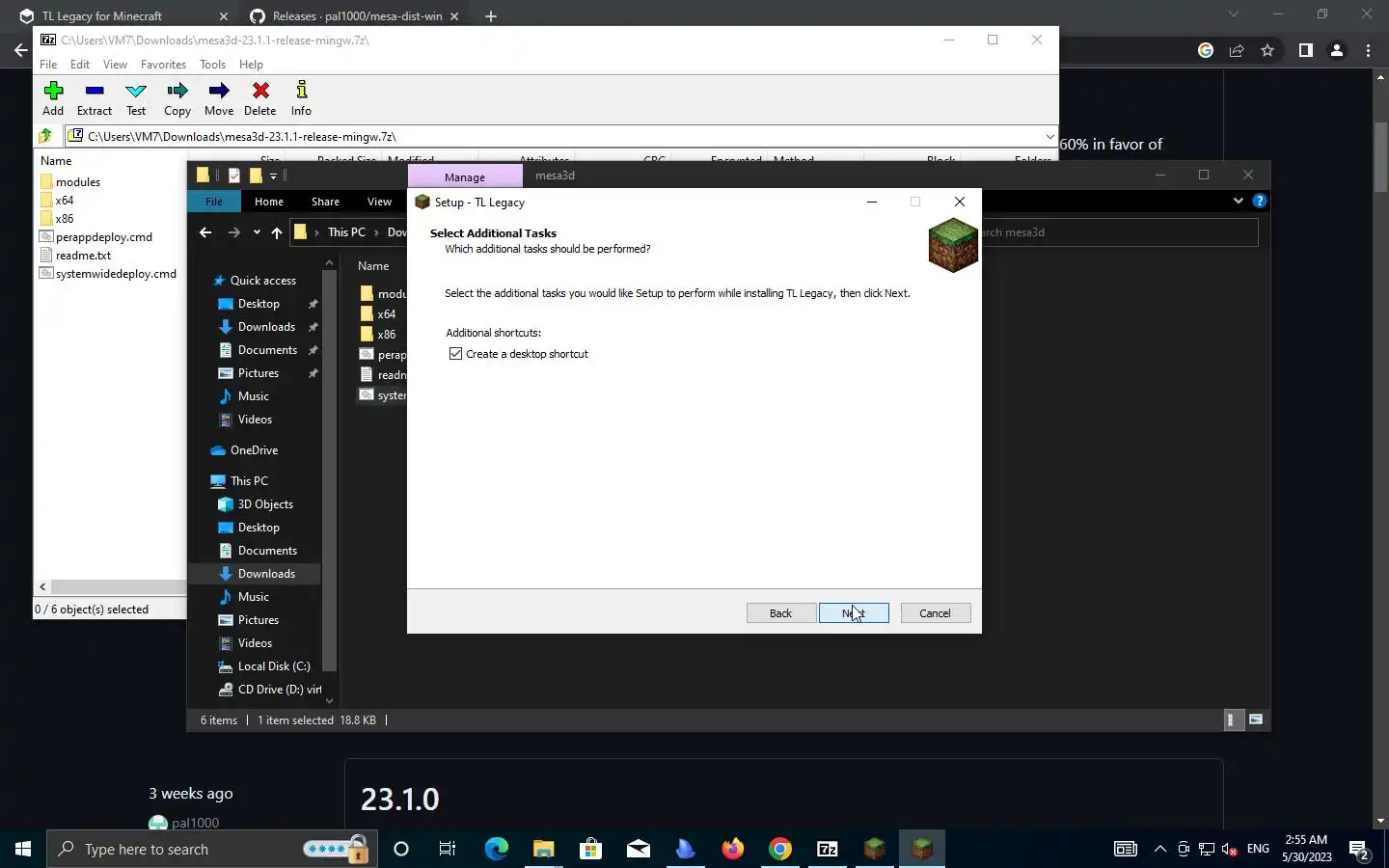Viewport: 1389px width, 868px height.
Task: Open 7-Zip from taskbar
Action: pos(828,849)
